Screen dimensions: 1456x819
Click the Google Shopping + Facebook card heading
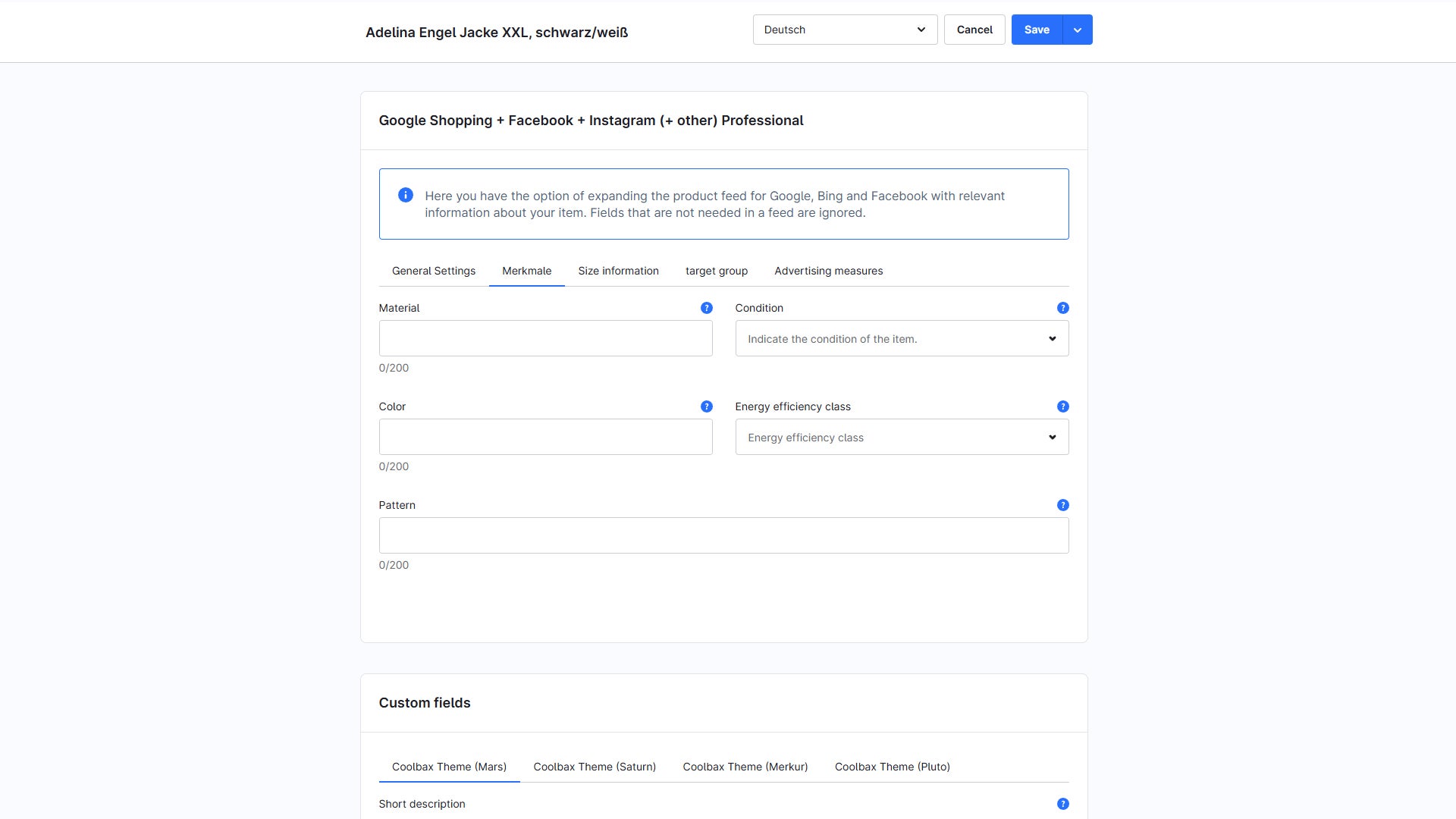tap(591, 121)
